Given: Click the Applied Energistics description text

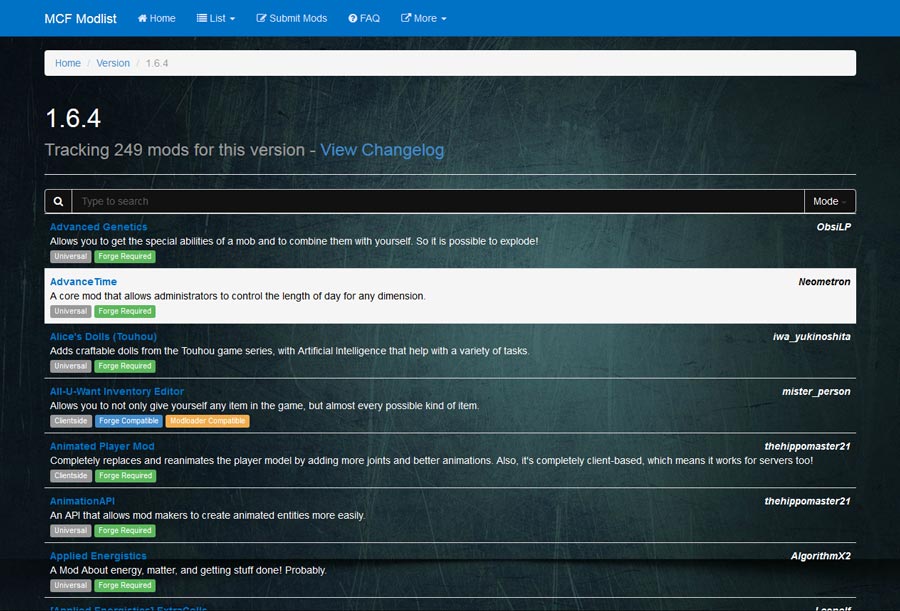Looking at the screenshot, I should click(188, 570).
